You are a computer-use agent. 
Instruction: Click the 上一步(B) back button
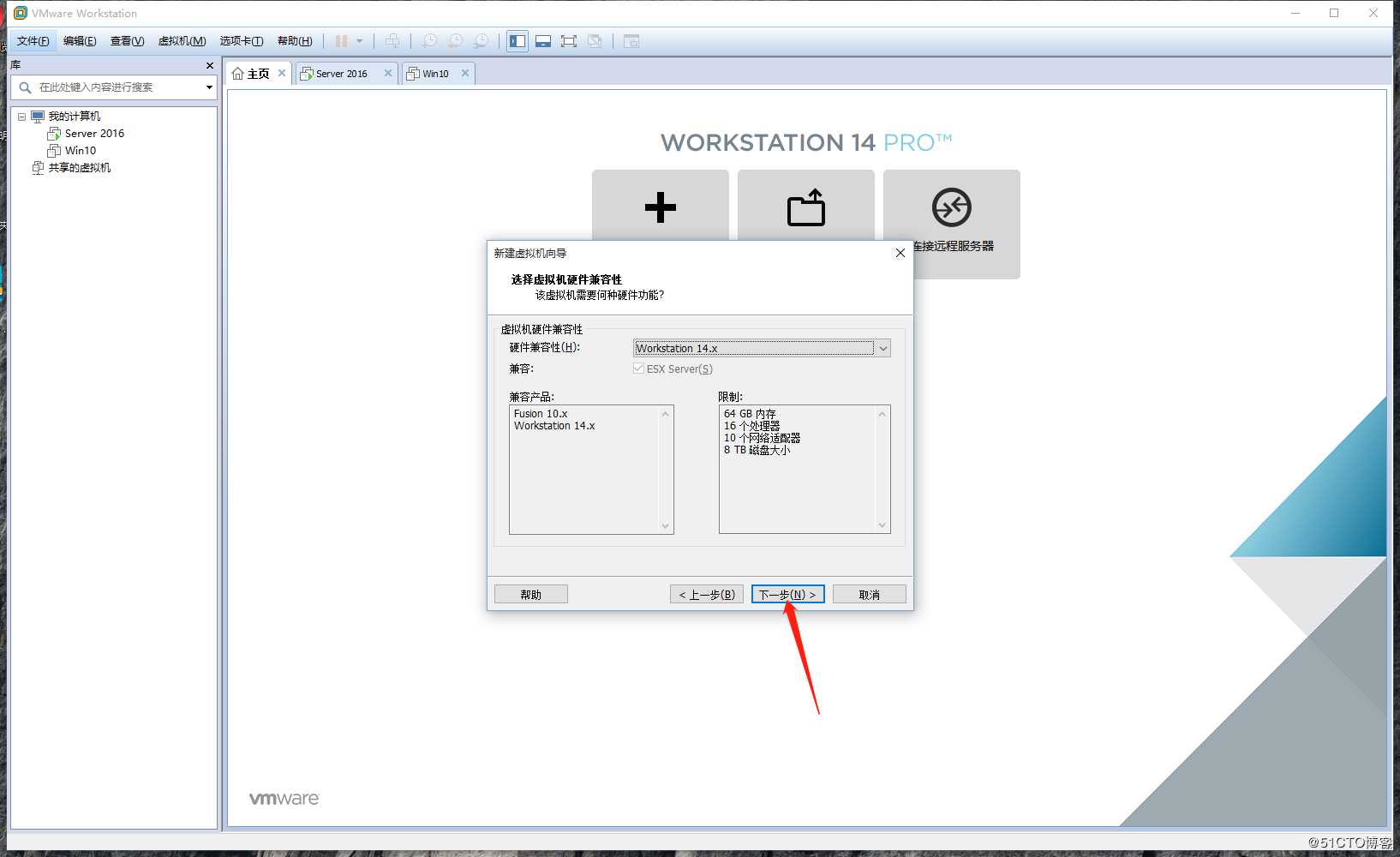click(x=707, y=594)
